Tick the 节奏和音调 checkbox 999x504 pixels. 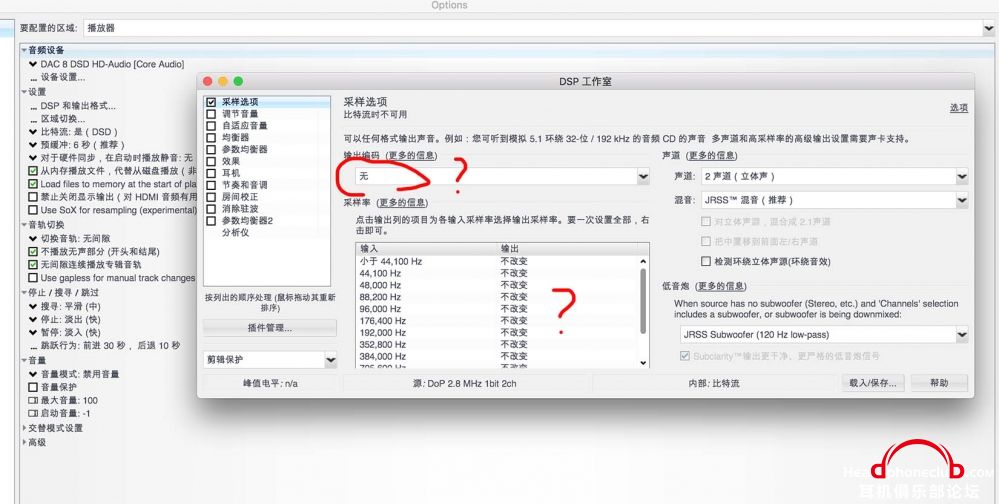[x=211, y=185]
